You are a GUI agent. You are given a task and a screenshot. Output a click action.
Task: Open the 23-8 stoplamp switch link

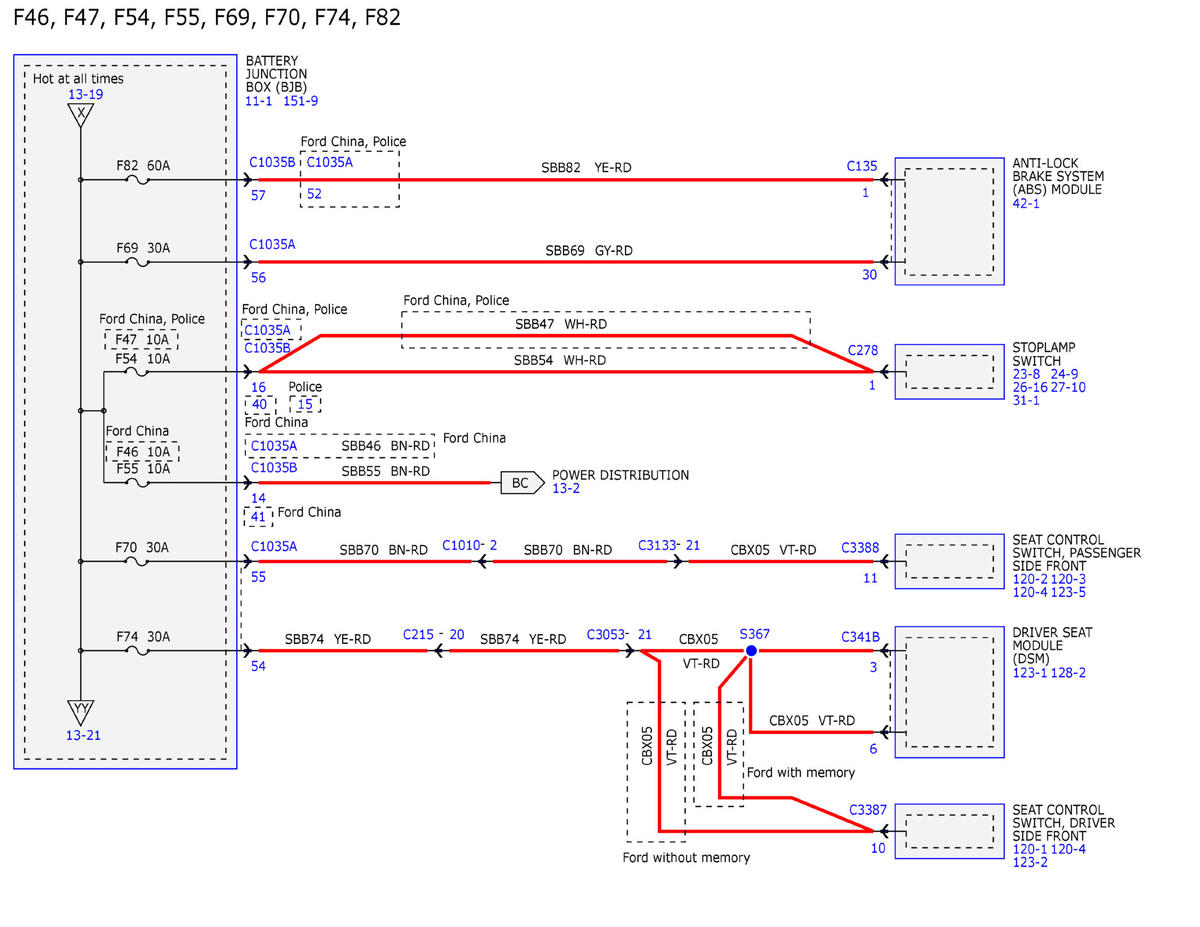point(1026,374)
